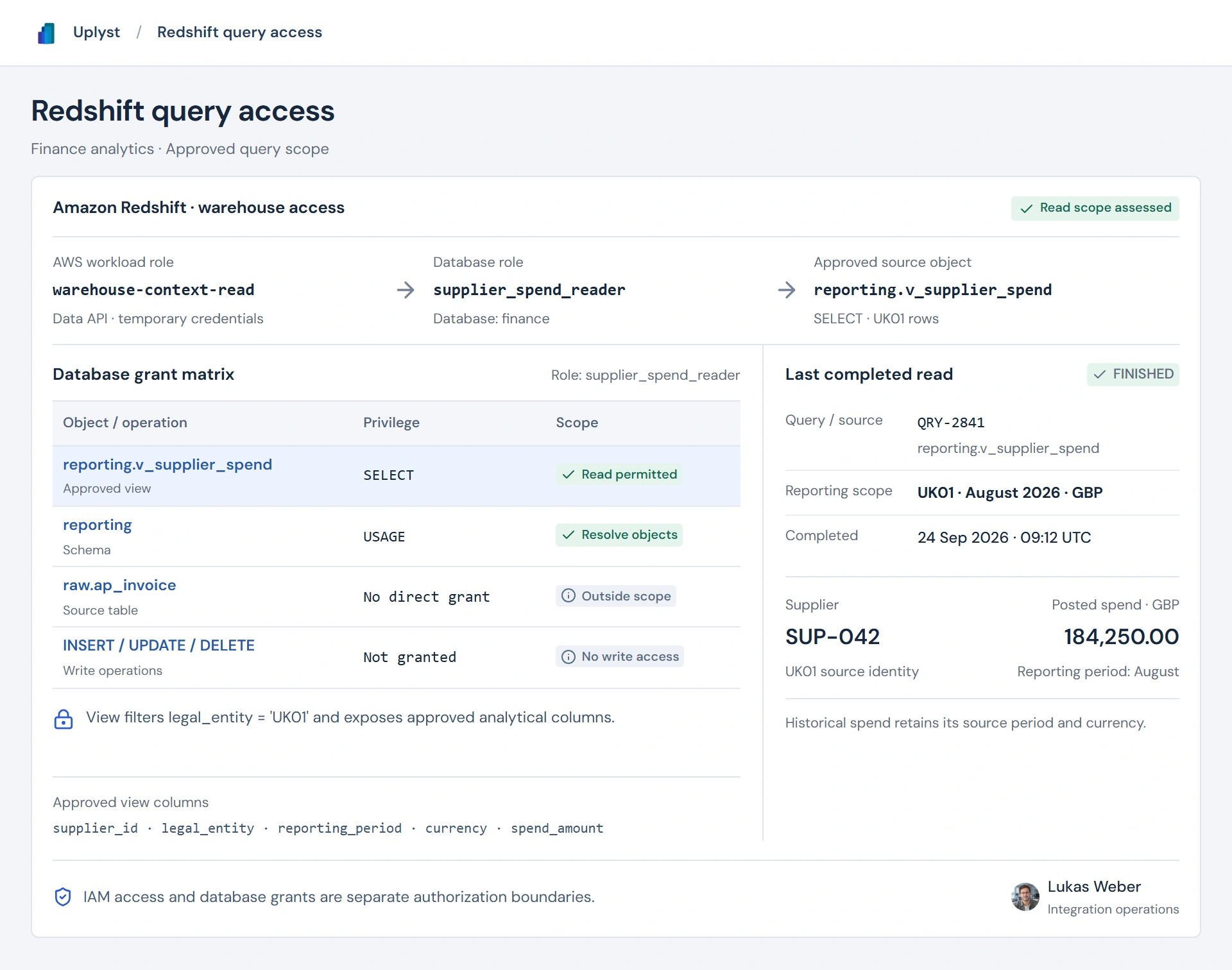Select the Redshift query access breadcrumb
This screenshot has height=970, width=1232.
(x=239, y=32)
